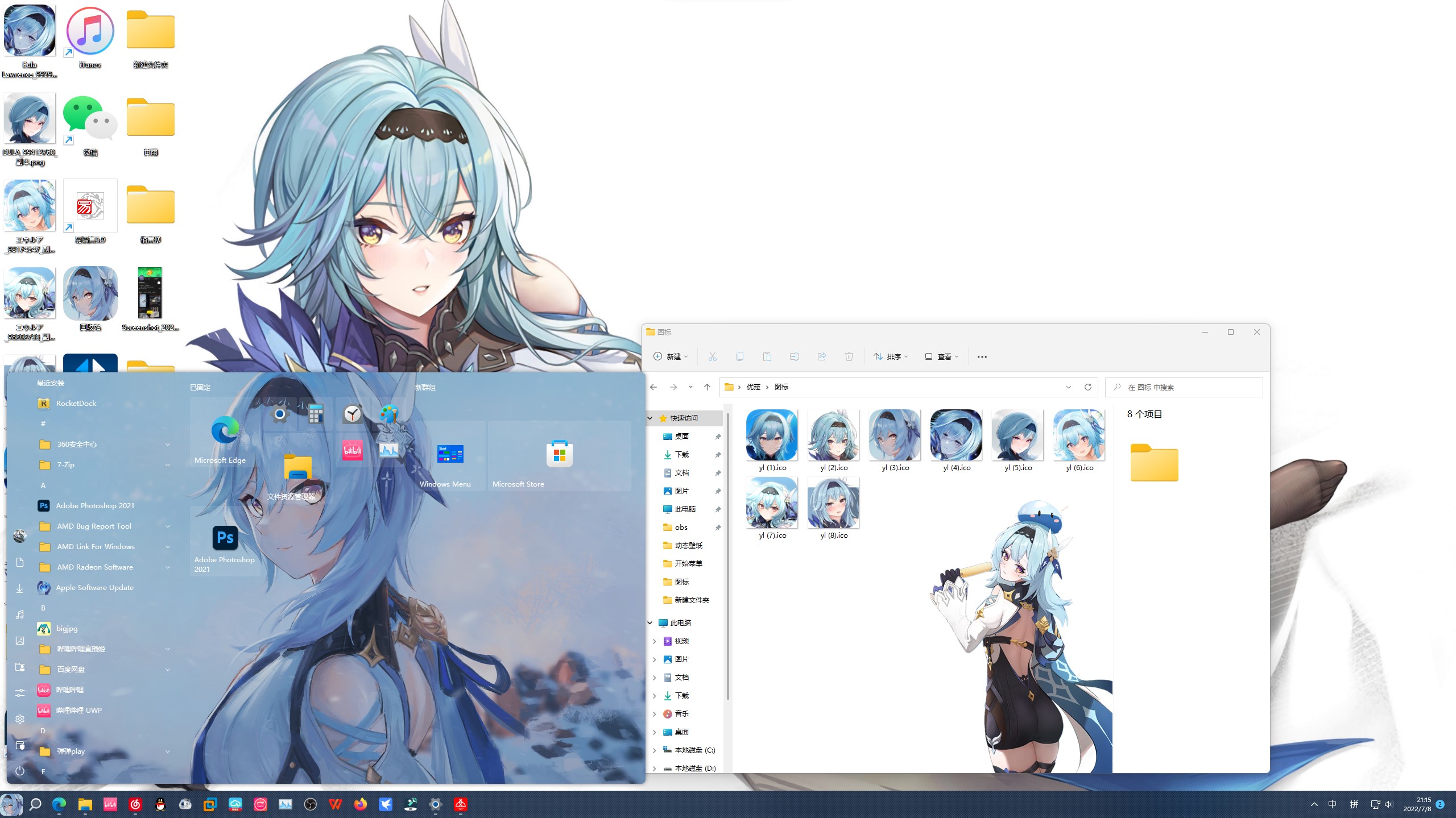Click the Firefox icon on the taskbar

coord(361,804)
